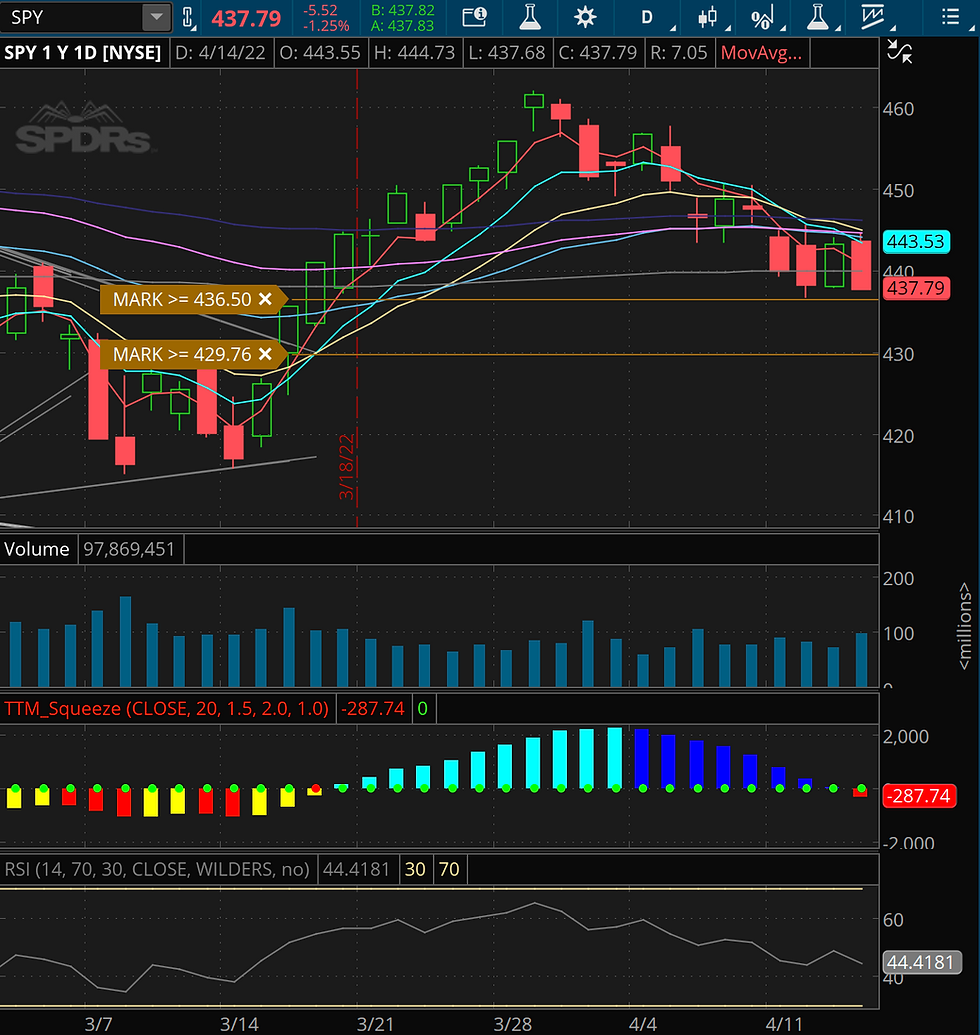Click the last price 437.79 in toolbar
Image resolution: width=980 pixels, height=1035 pixels.
click(246, 18)
